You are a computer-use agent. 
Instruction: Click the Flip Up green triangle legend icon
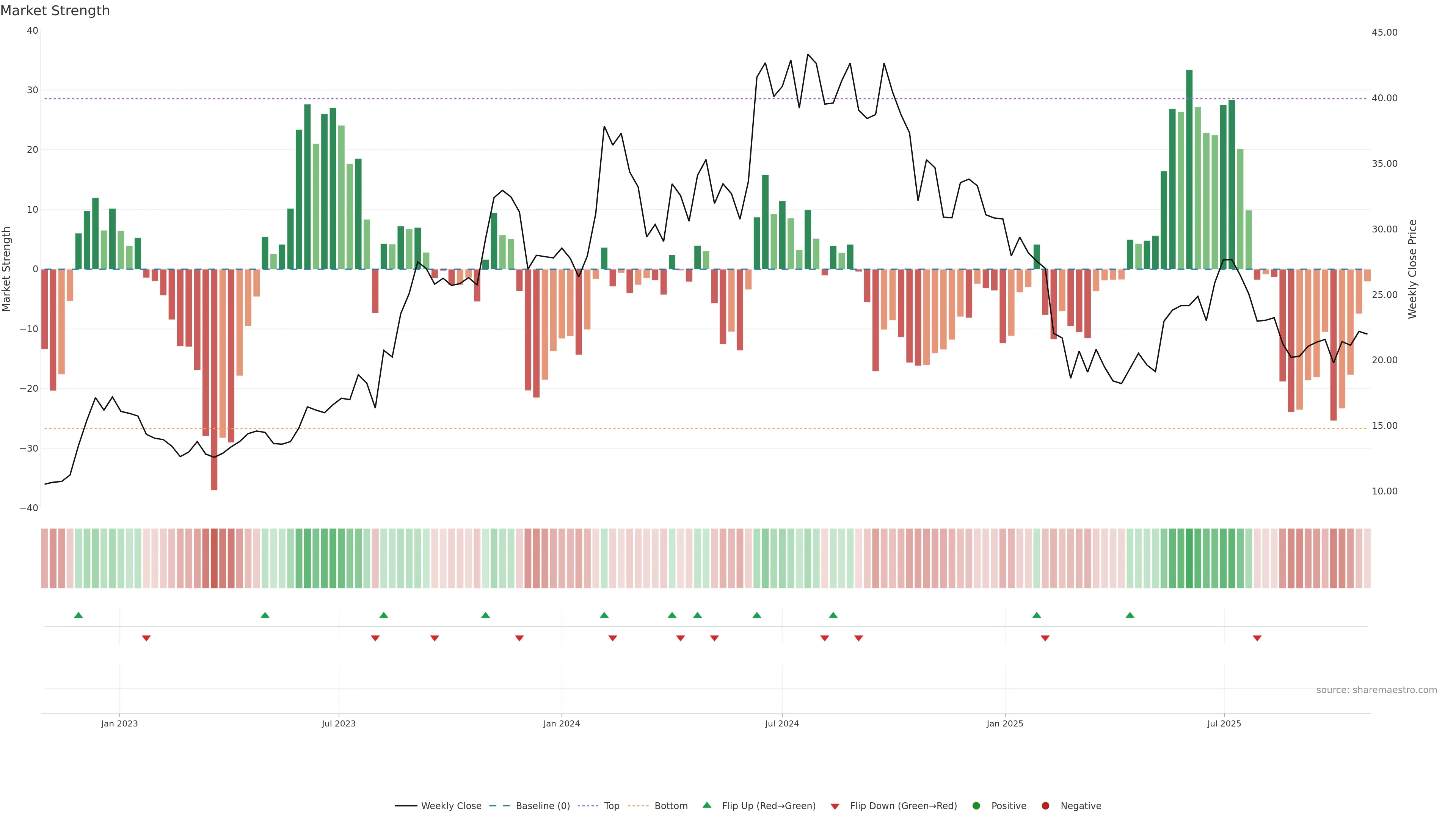(706, 805)
